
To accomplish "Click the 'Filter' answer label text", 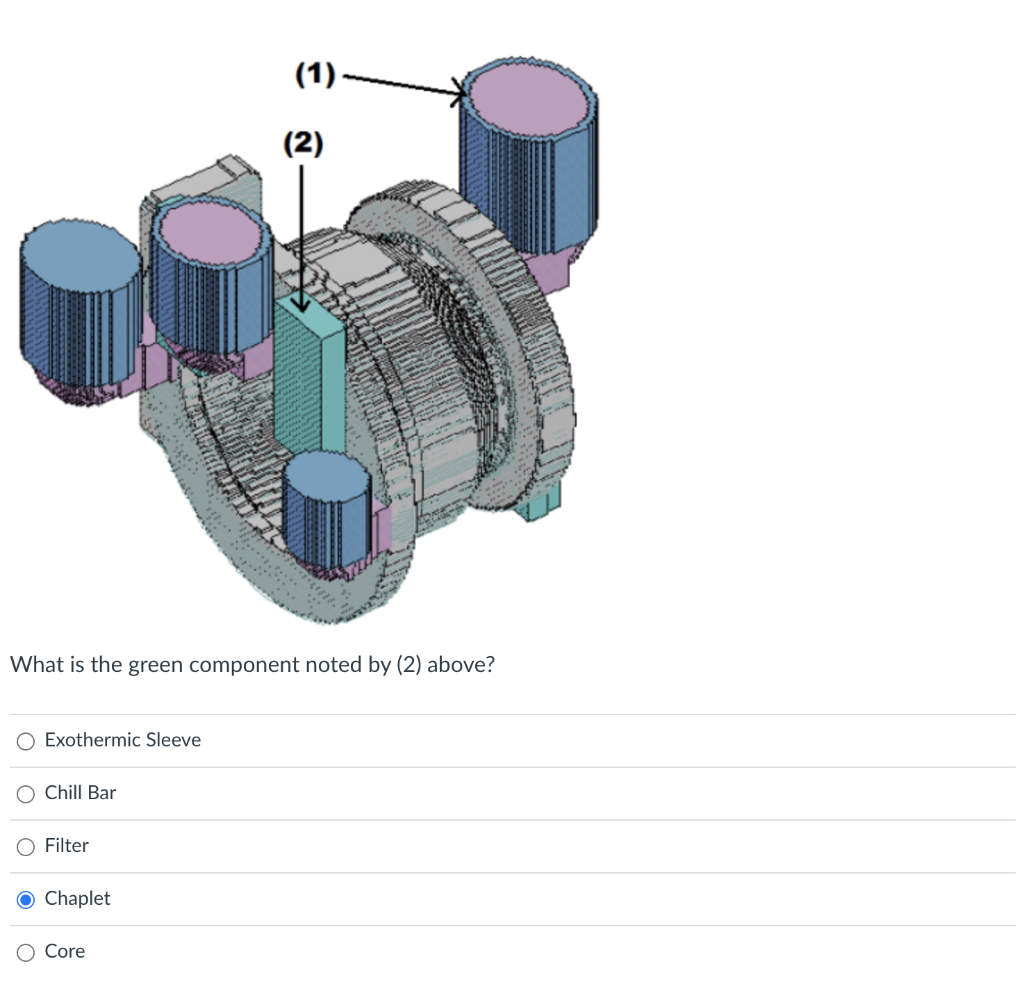I will coord(67,845).
